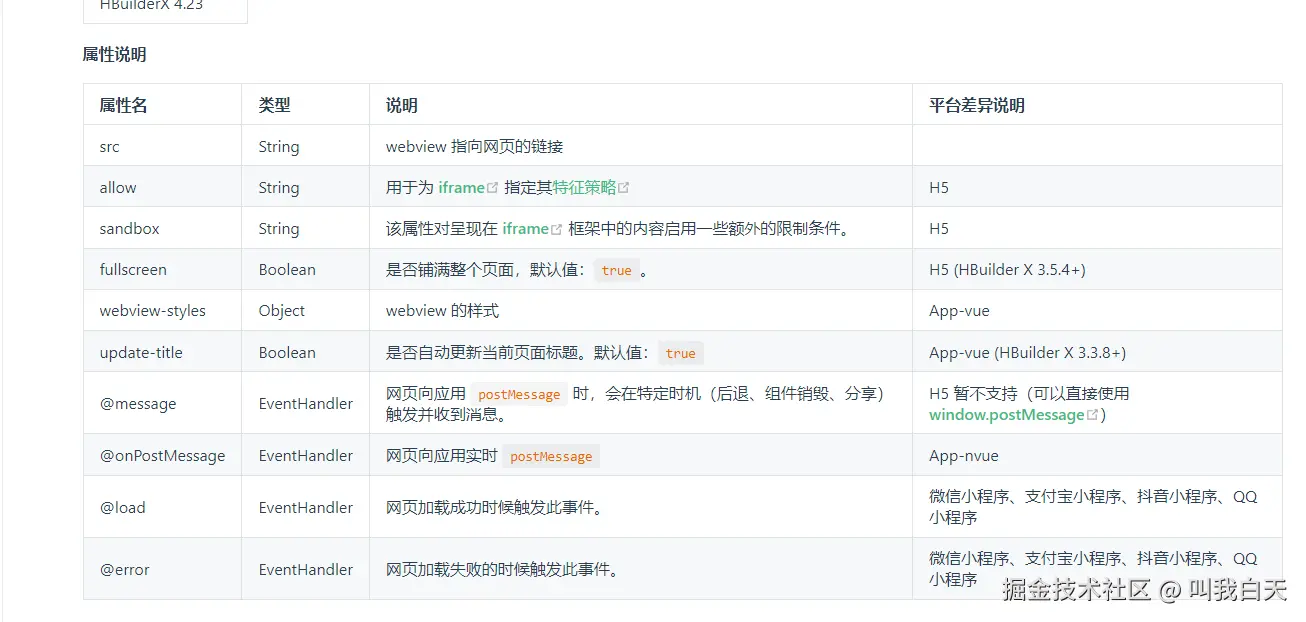This screenshot has width=1306, height=622.
Task: Select the @onPostMessage attribute cell
Action: pyautogui.click(x=162, y=455)
